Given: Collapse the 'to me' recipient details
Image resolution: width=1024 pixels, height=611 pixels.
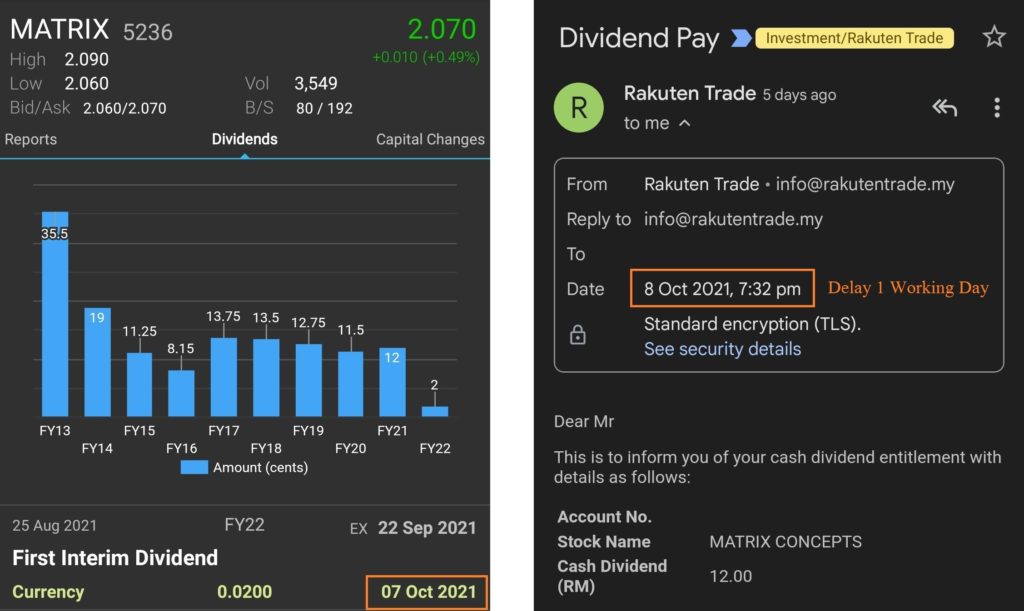Looking at the screenshot, I should [x=684, y=123].
